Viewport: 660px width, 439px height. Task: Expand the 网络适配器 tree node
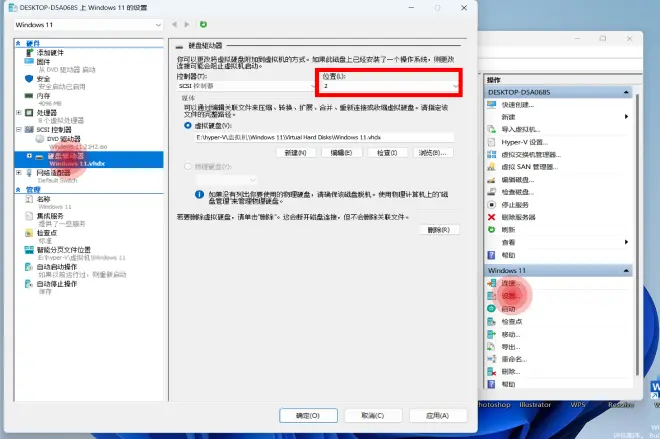(19, 173)
